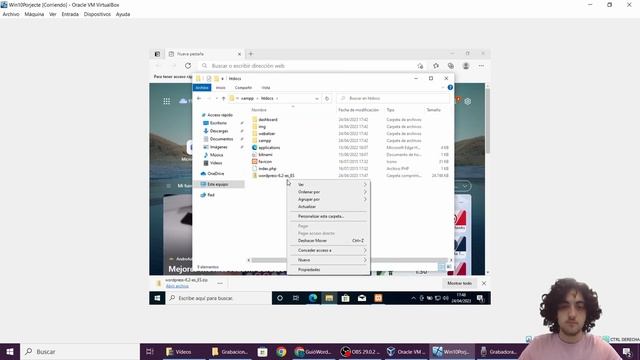Open new tab plus in Edge

pyautogui.click(x=251, y=54)
